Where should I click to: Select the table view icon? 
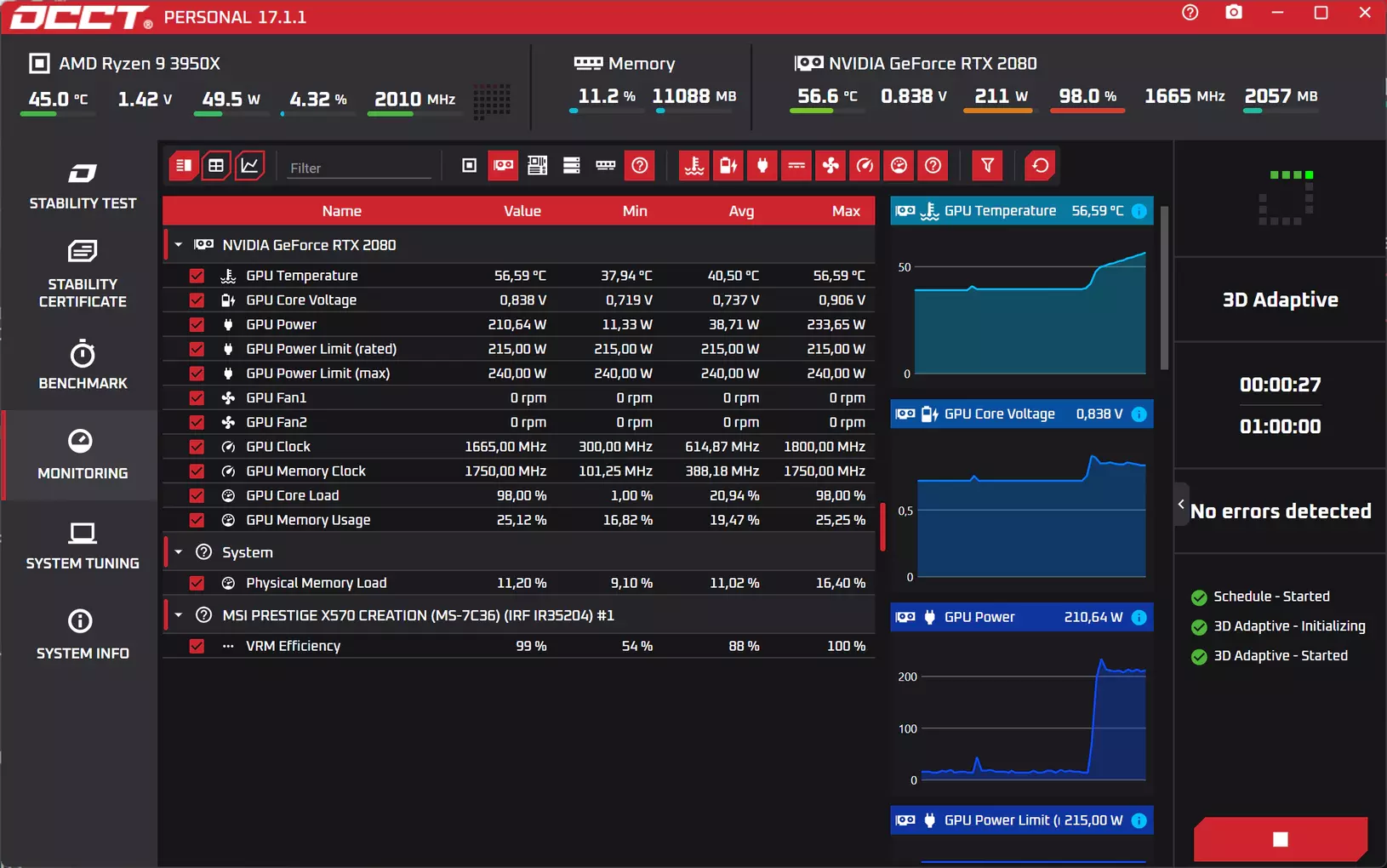click(216, 166)
